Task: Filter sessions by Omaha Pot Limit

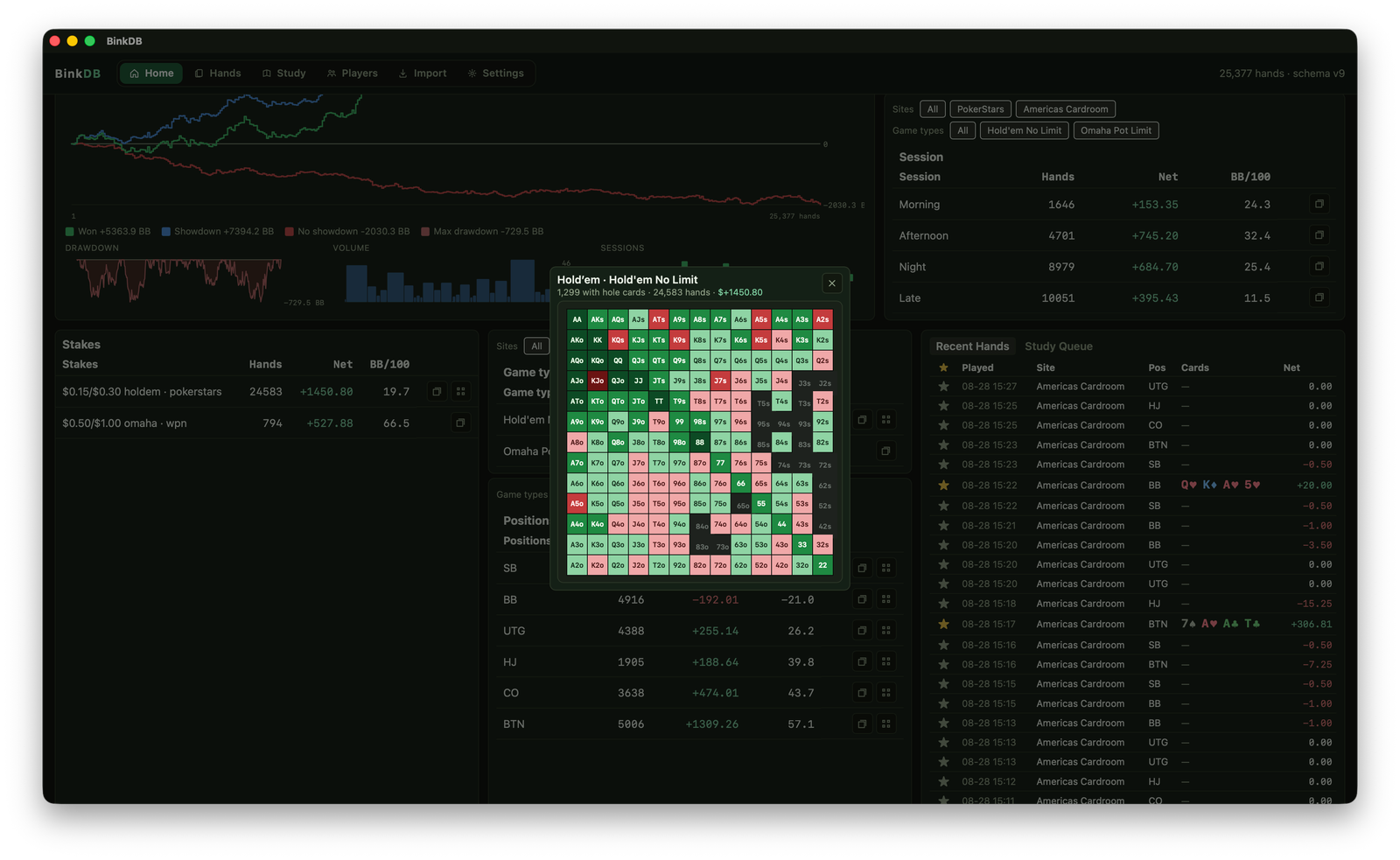Action: tap(1116, 130)
